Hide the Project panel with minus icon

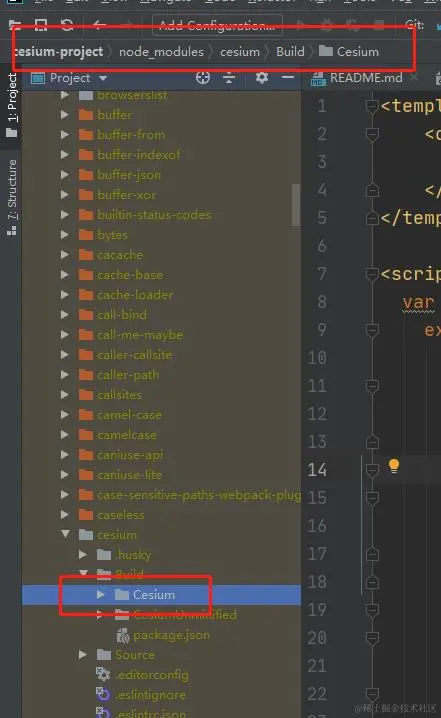point(288,77)
